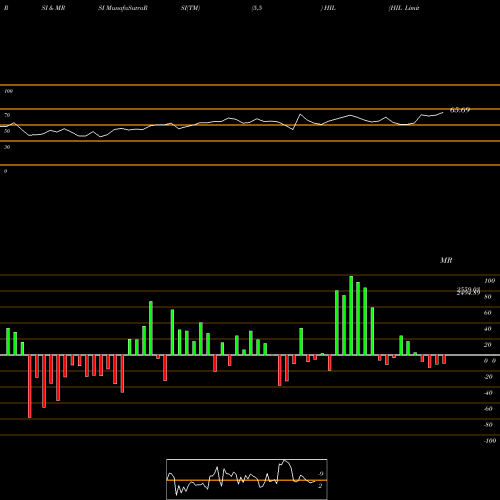The height and width of the screenshot is (500, 500).
Task: Click the '(5,5' parameter text
Action: (257, 8)
